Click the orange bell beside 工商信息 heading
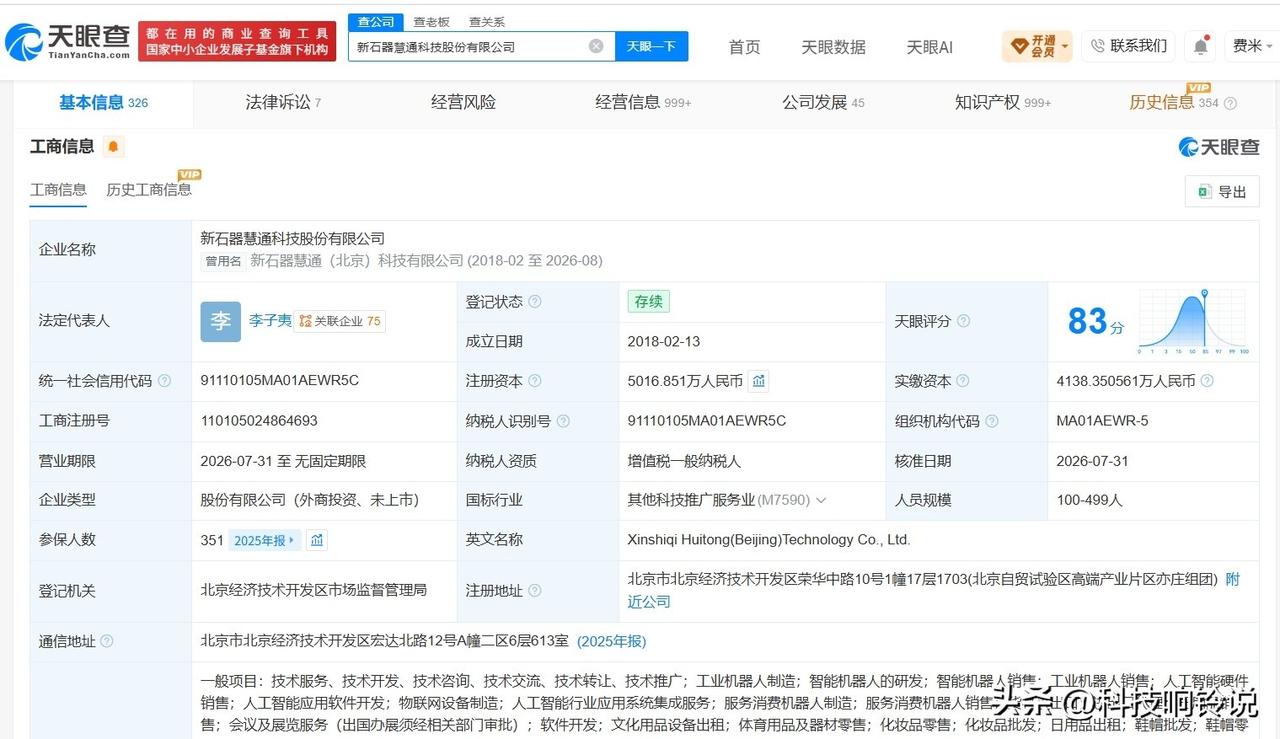Image resolution: width=1280 pixels, height=739 pixels. click(x=113, y=147)
